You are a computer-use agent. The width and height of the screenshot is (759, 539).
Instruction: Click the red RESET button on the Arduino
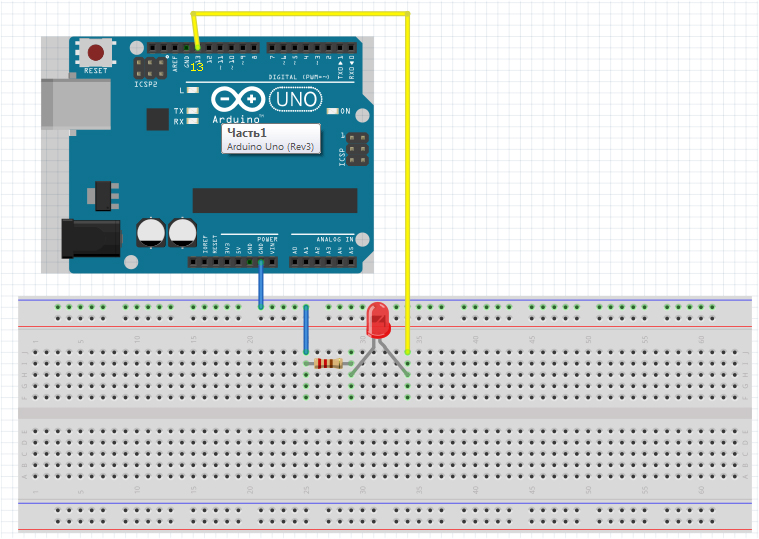[x=95, y=52]
